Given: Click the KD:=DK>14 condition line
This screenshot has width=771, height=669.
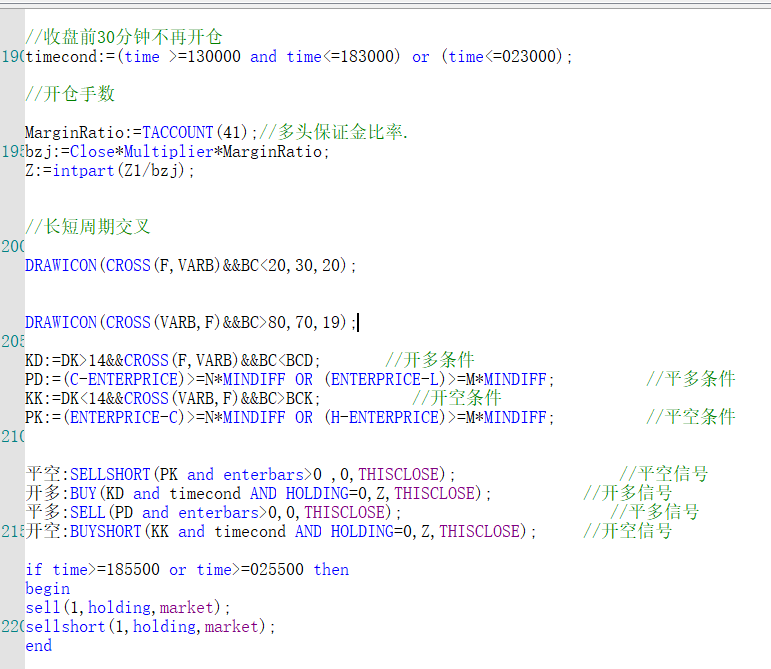Looking at the screenshot, I should 173,360.
